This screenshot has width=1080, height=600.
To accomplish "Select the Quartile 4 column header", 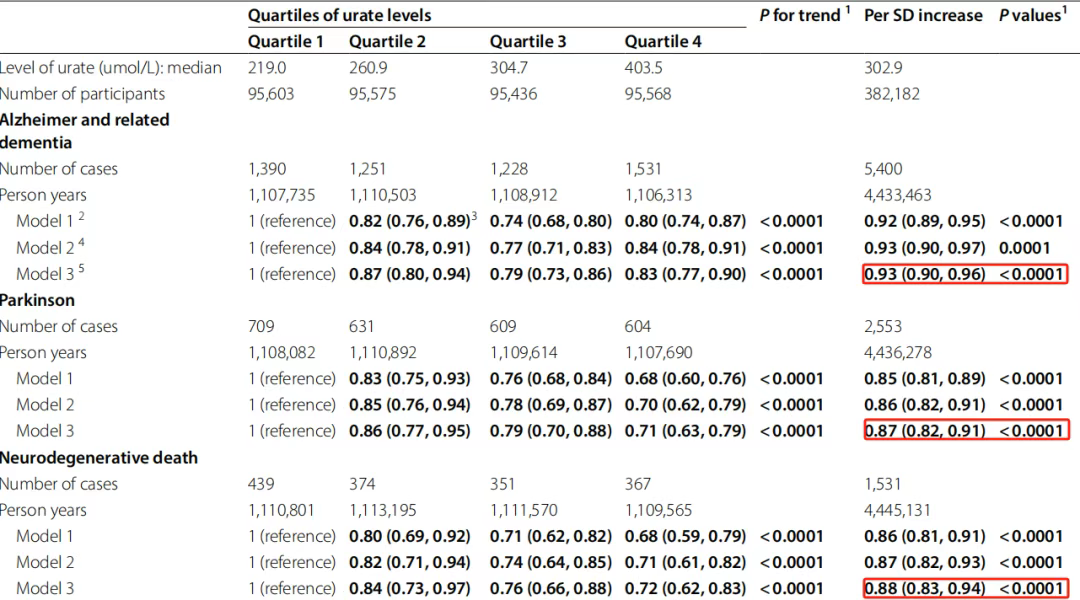I will click(x=663, y=41).
